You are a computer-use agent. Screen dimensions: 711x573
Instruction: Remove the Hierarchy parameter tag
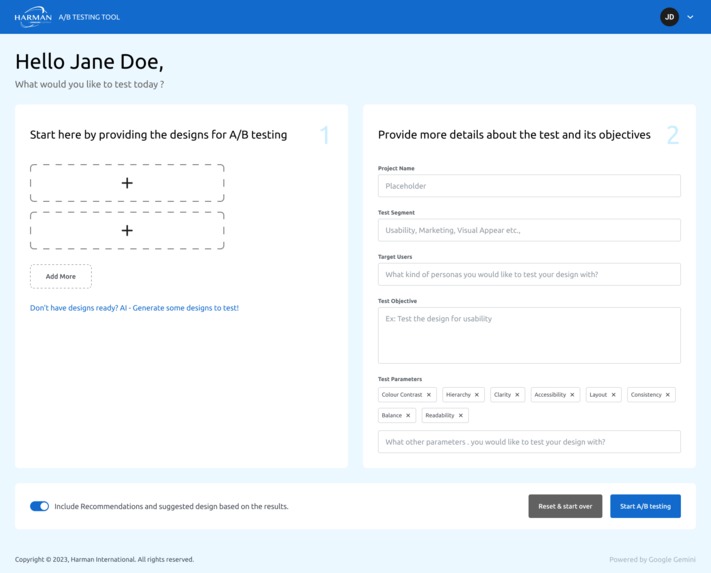477,395
